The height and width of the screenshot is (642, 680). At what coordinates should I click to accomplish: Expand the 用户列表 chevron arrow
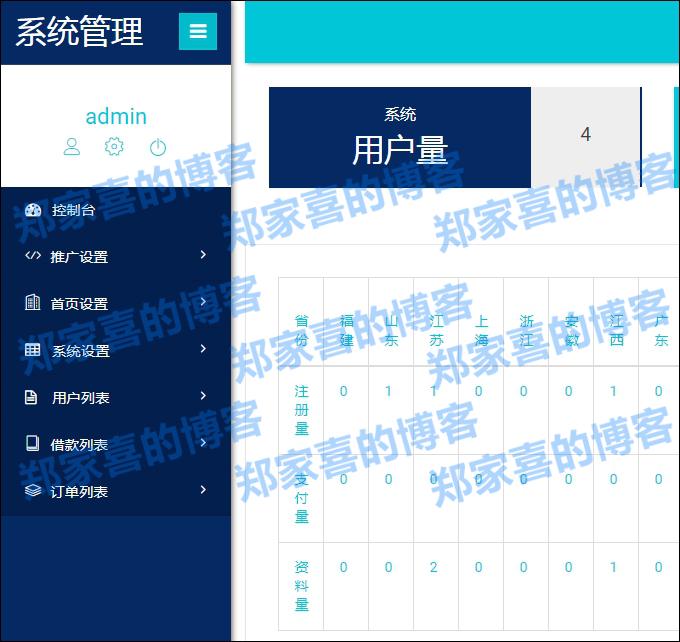point(203,395)
